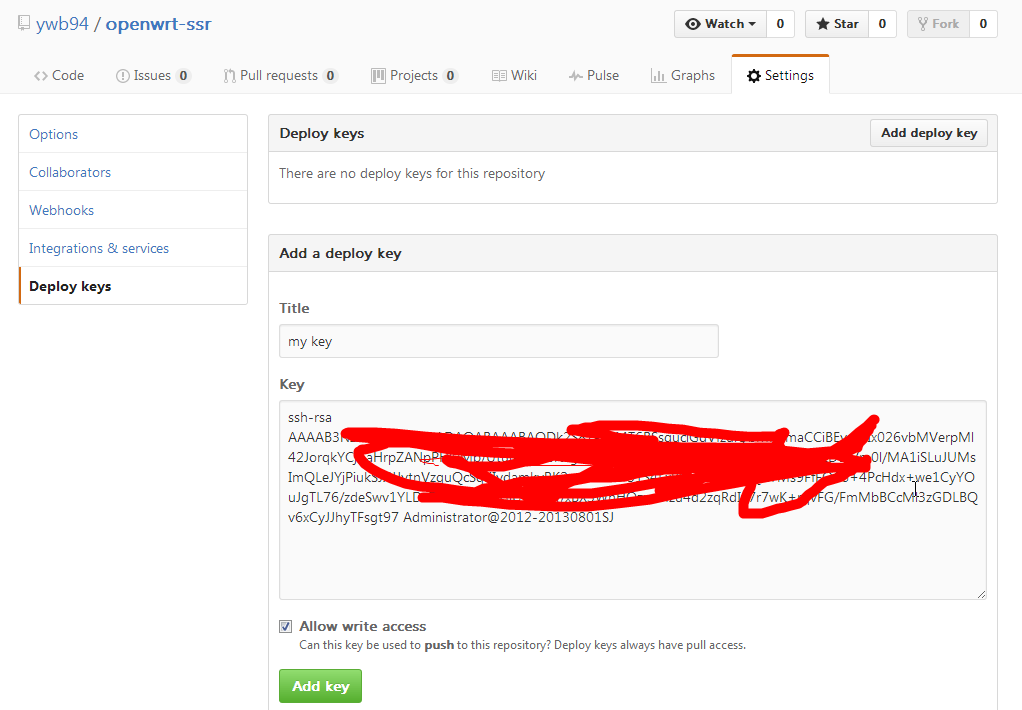Screen dimensions: 1022x710
Task: Click 'Administrator@2012-20130801SJ' key comment text
Action: (x=508, y=517)
